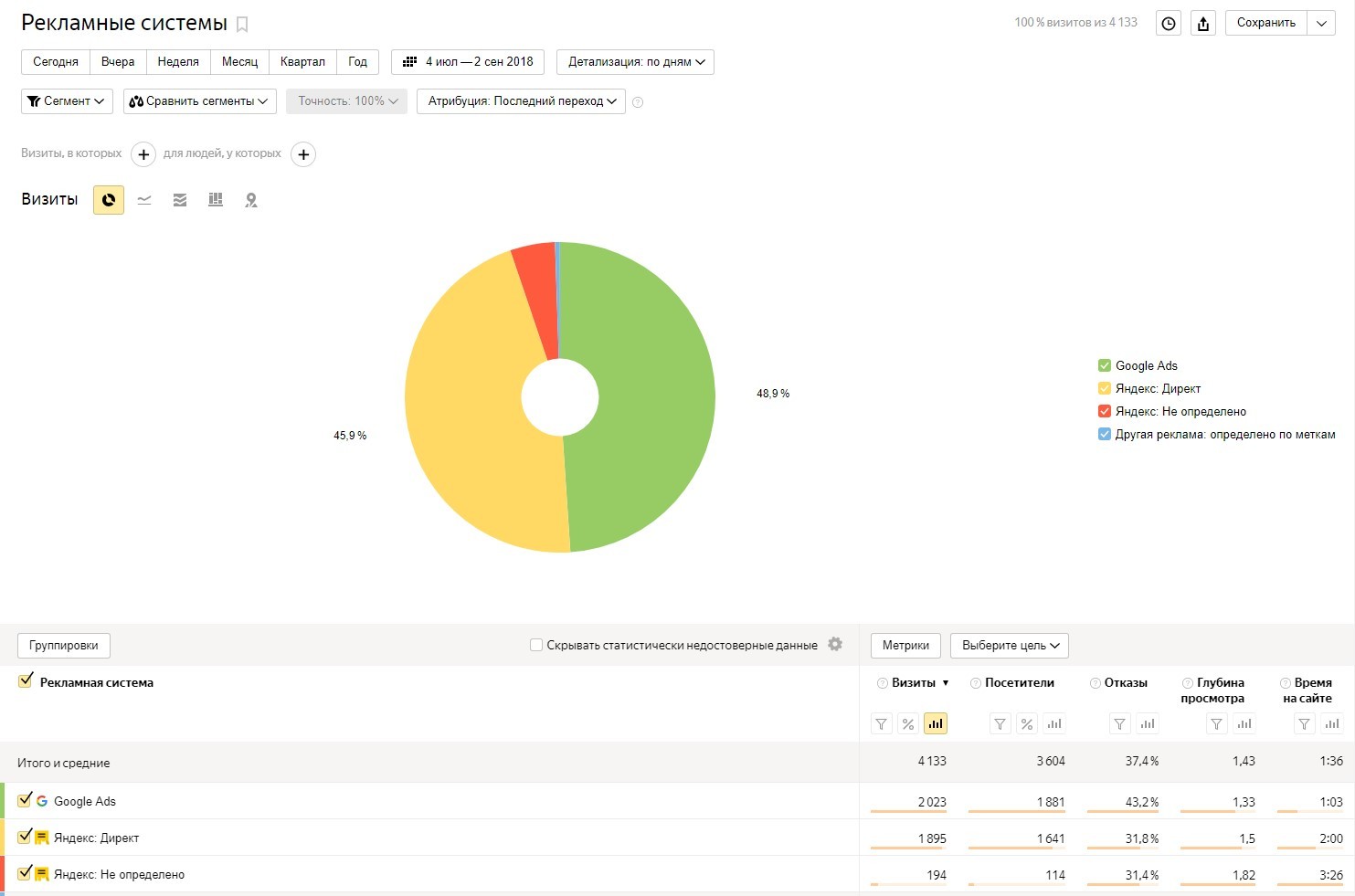Uncheck the Рекламная система header checkbox
The width and height of the screenshot is (1355, 896).
click(x=26, y=680)
